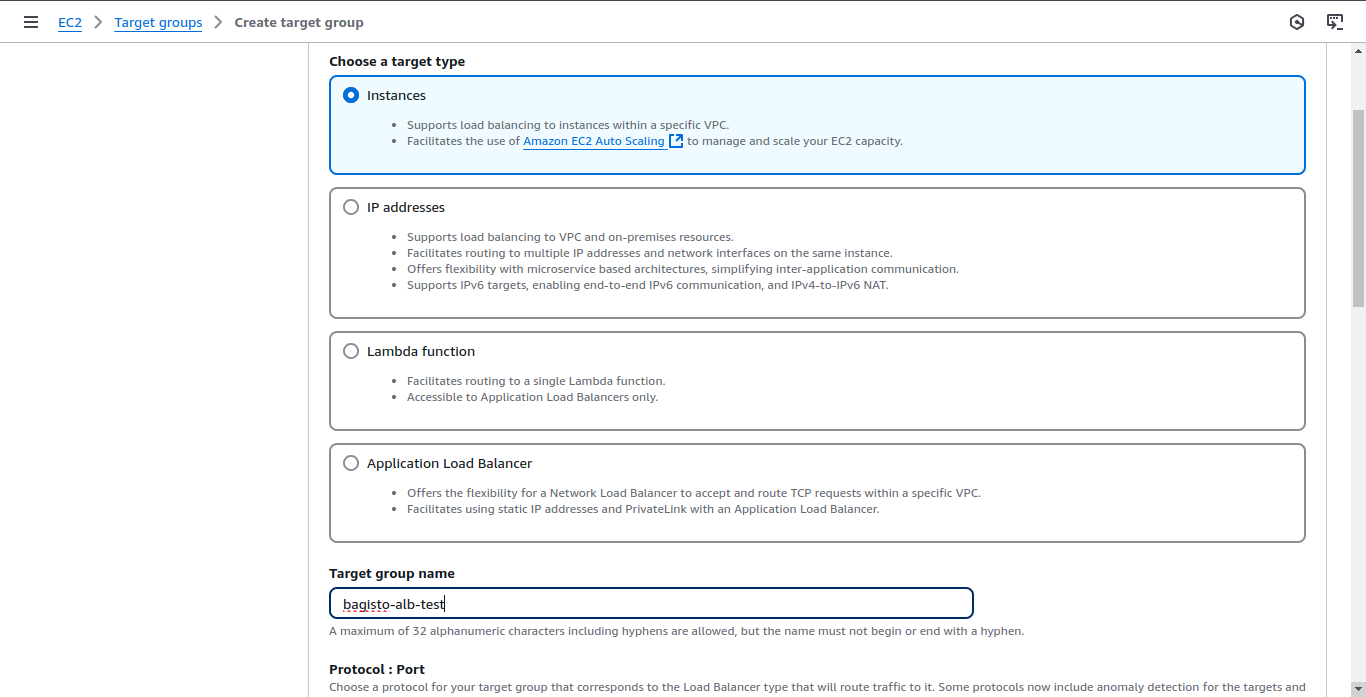Select the IP addresses target type

351,208
